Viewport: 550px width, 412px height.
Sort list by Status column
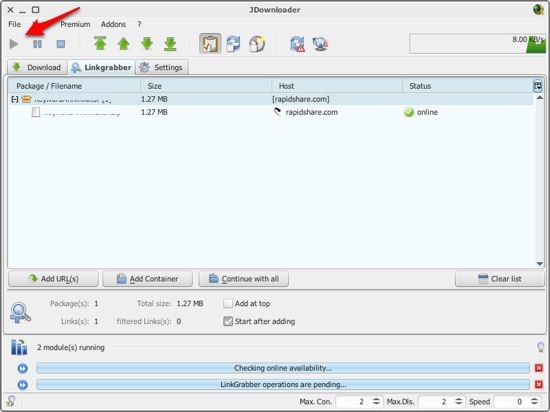pyautogui.click(x=467, y=86)
